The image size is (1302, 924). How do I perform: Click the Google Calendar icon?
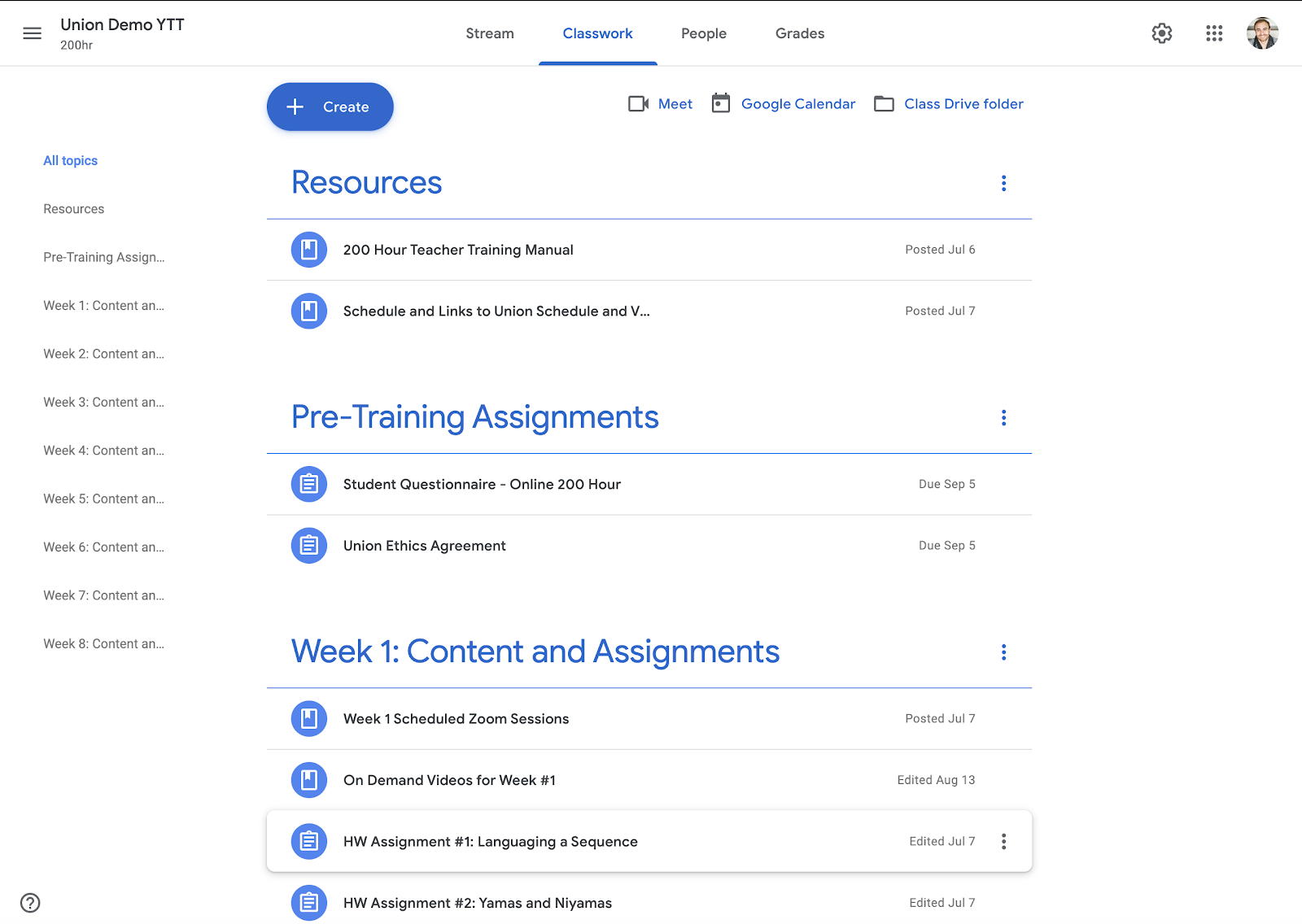(x=721, y=103)
